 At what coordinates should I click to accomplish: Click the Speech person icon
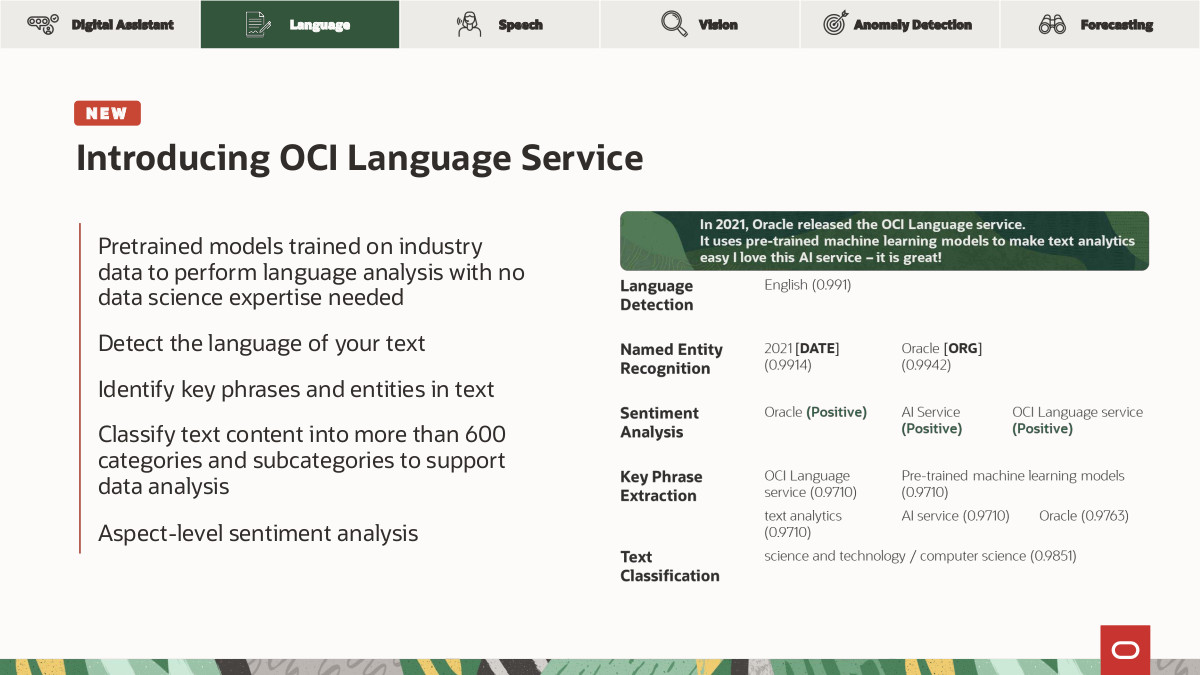pos(468,24)
